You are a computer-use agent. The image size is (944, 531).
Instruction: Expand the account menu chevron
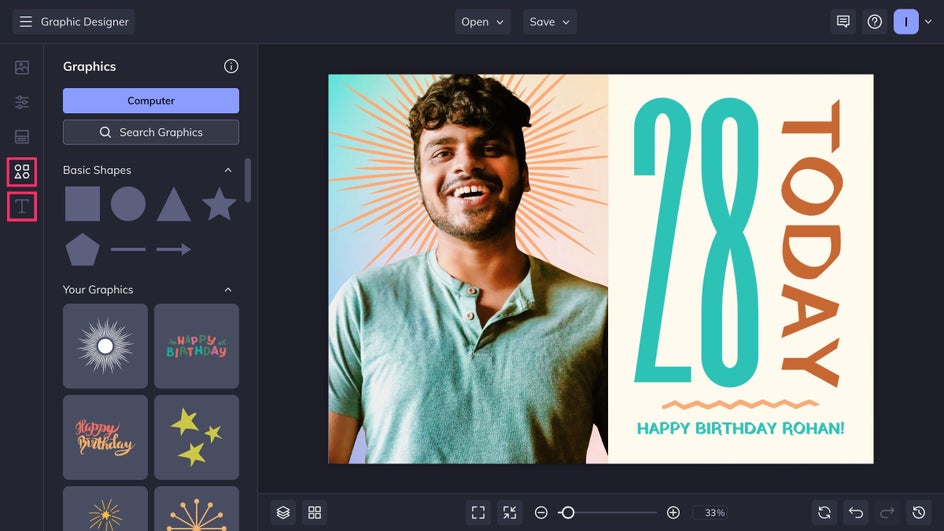928,22
